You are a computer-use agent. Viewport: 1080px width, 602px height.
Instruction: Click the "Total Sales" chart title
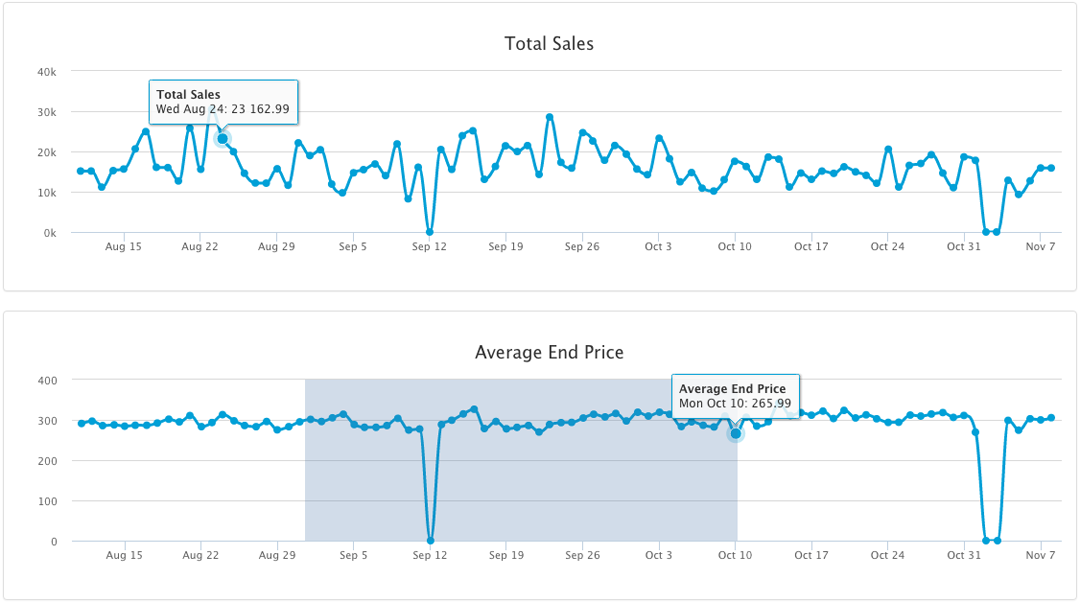coord(549,44)
